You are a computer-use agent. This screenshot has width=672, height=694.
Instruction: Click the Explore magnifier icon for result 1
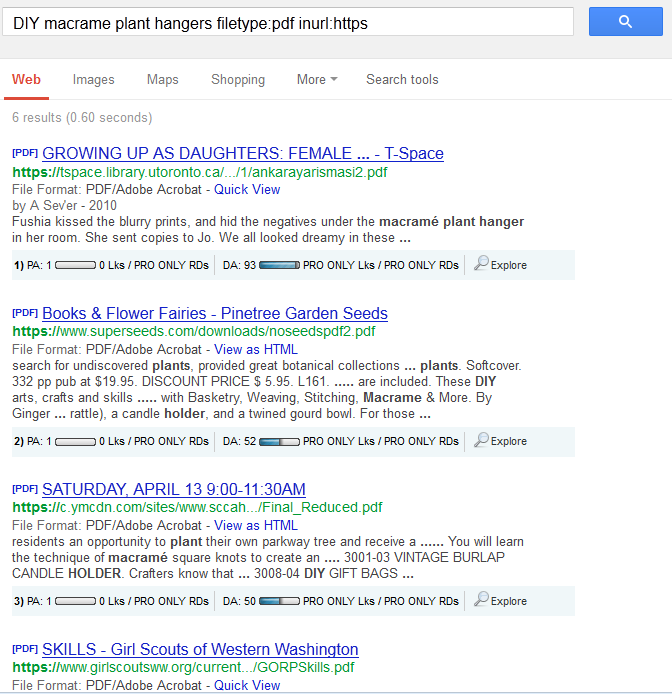pos(481,263)
